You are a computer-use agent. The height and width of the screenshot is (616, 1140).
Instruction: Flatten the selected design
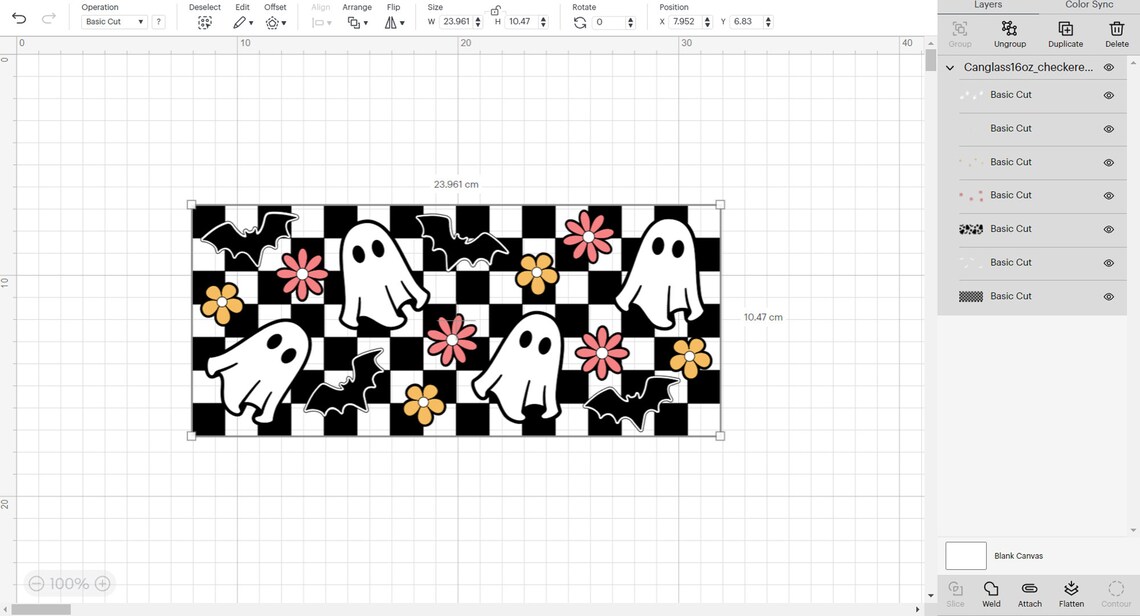tap(1071, 590)
